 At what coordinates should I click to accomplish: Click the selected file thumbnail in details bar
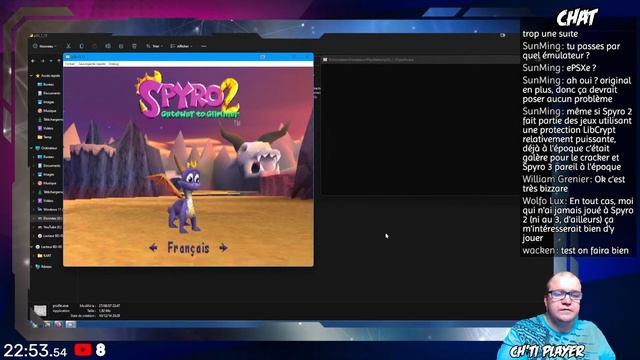pos(40,311)
